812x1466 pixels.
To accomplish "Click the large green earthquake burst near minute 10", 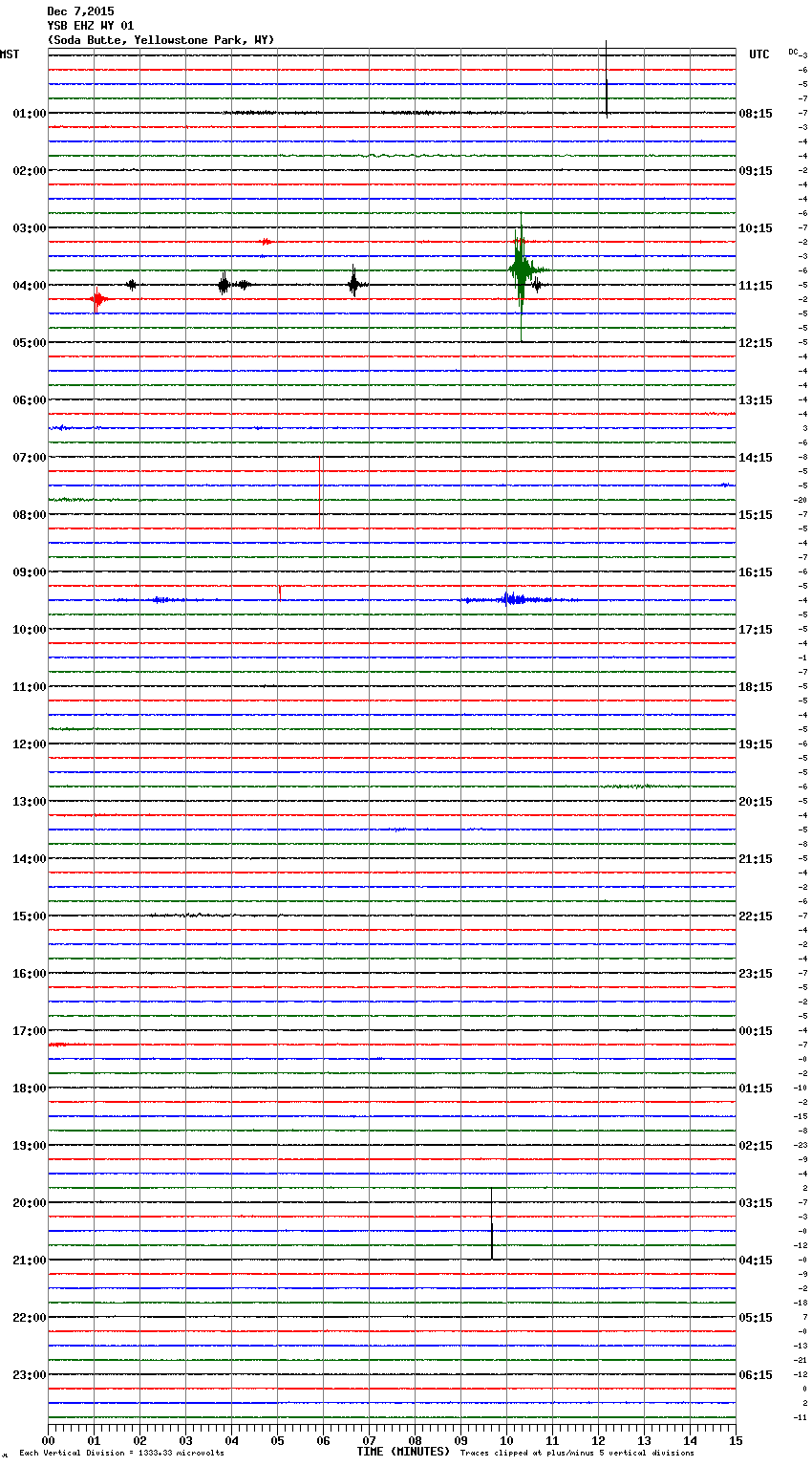I will (522, 270).
